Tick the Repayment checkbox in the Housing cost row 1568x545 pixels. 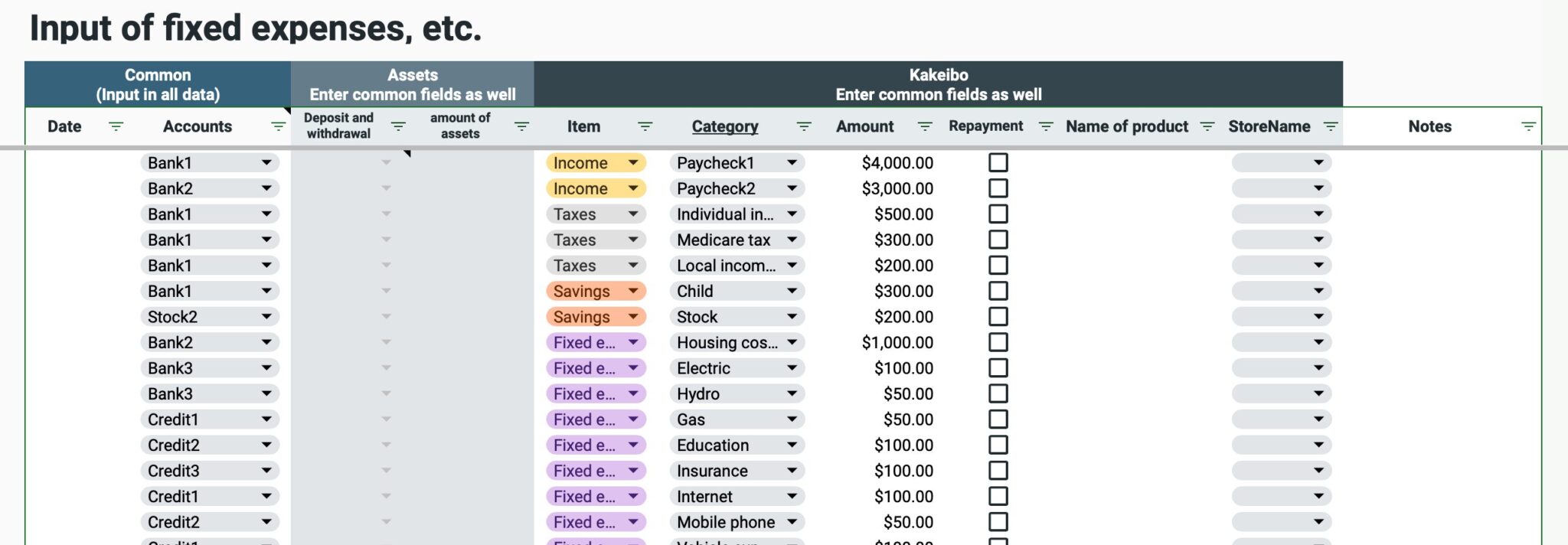[998, 342]
